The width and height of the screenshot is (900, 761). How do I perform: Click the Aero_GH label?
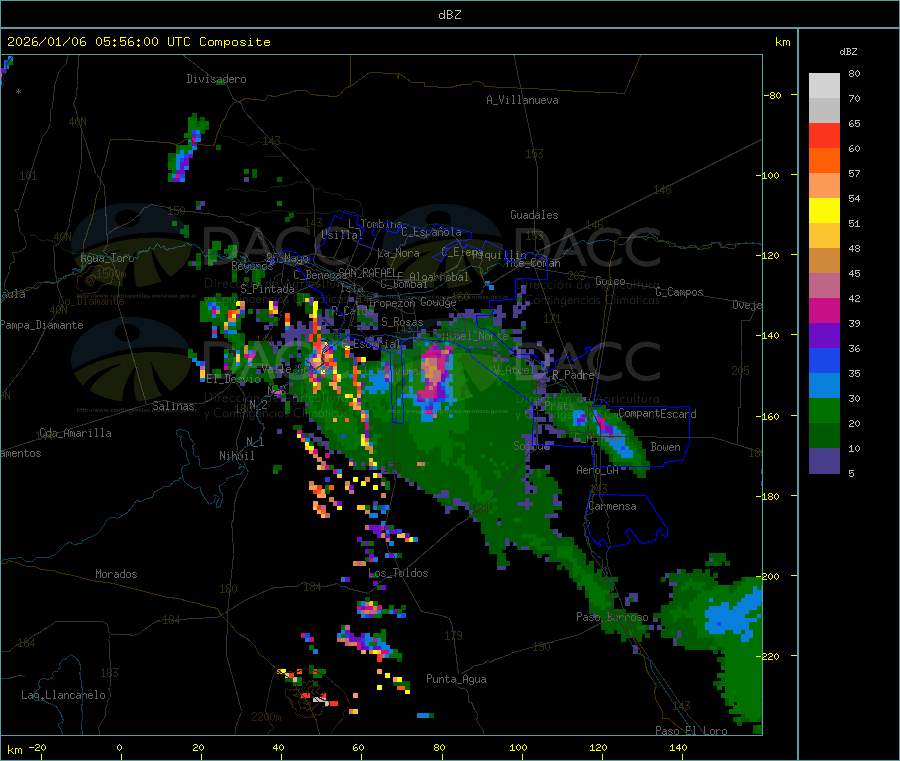[598, 470]
